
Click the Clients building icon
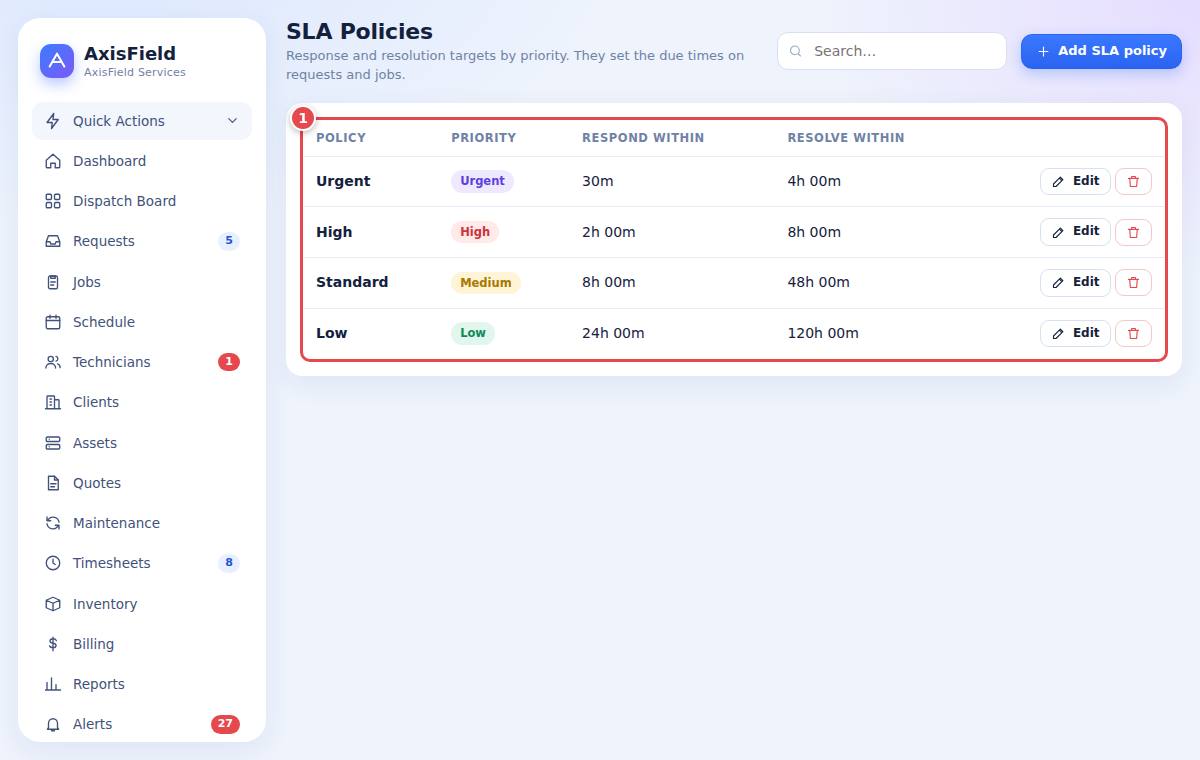coord(53,402)
